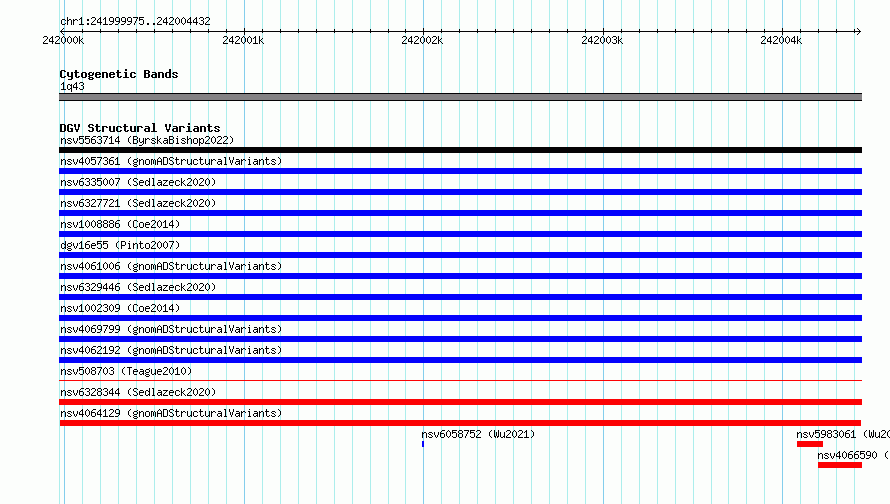Screen dimensions: 890x504
Task: Click the red bar under nsv6328344
Action: point(460,402)
